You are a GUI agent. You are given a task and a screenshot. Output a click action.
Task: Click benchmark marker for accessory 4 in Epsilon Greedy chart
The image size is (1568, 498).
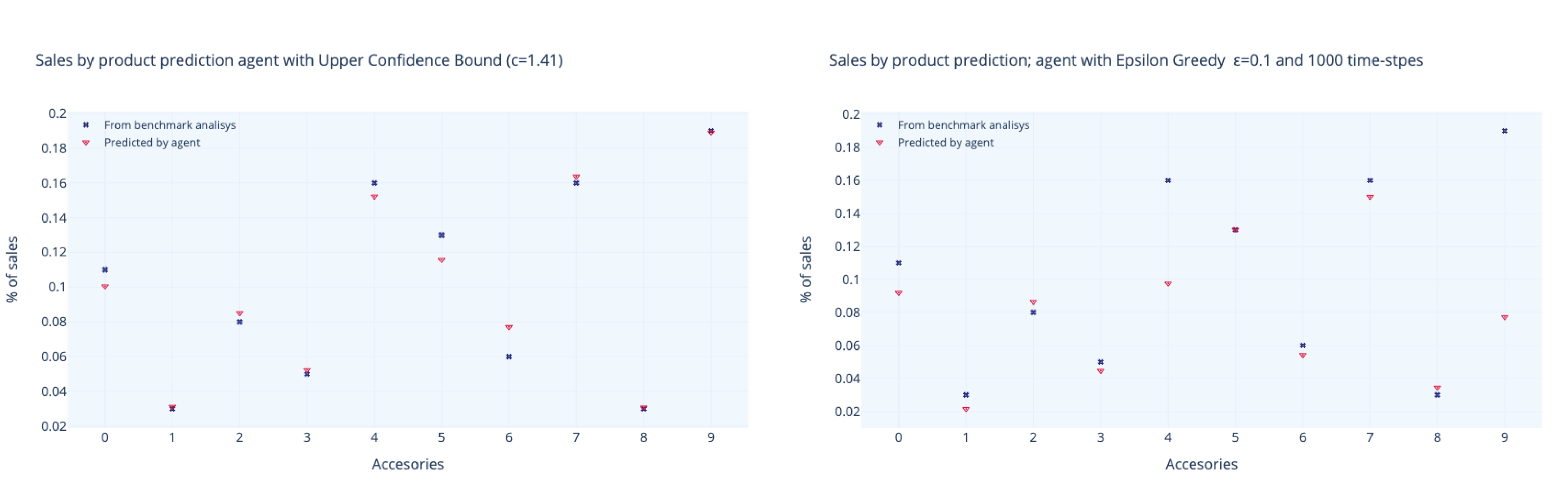1167,180
